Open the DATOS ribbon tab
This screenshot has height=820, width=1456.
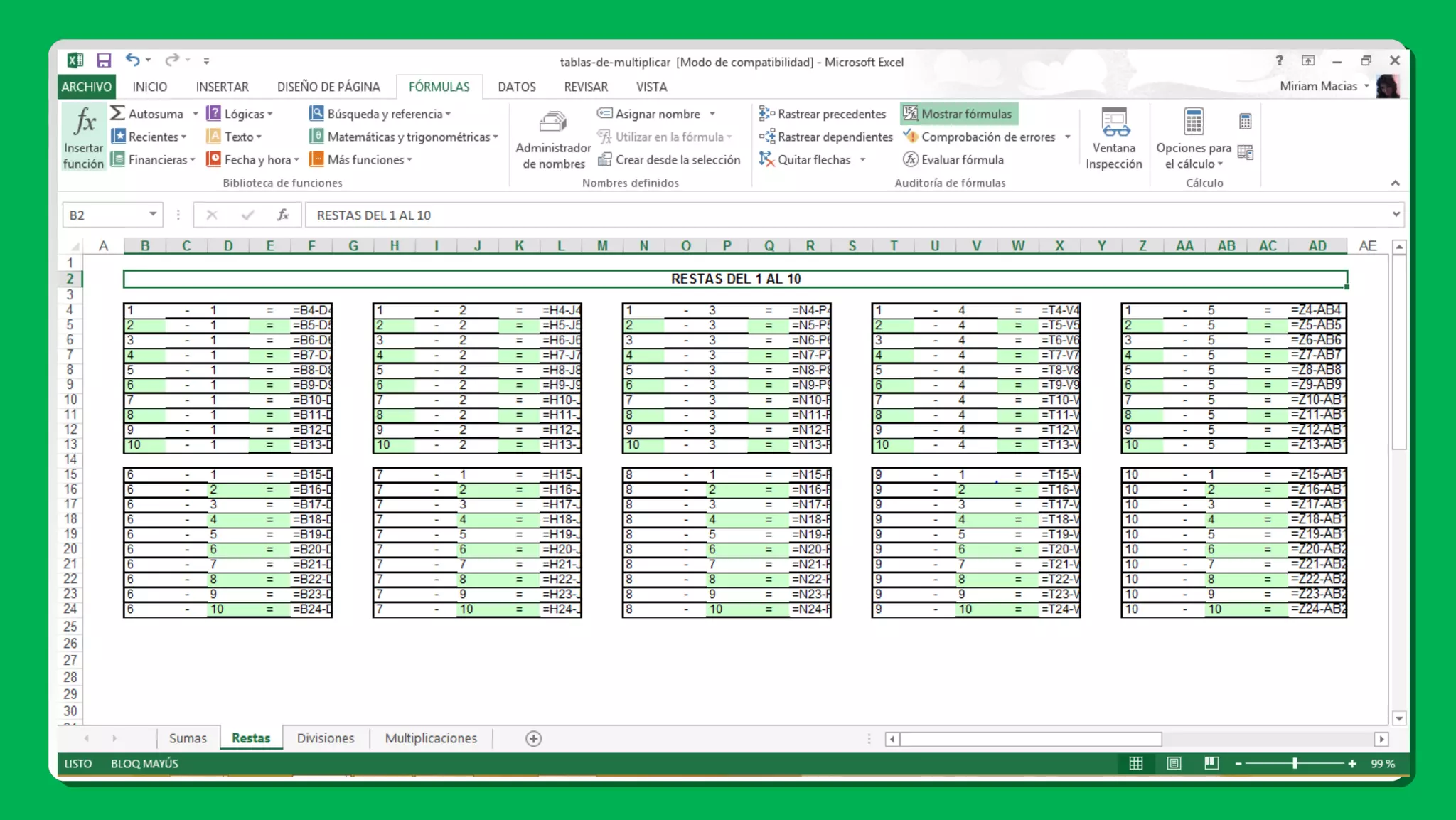[x=516, y=87]
